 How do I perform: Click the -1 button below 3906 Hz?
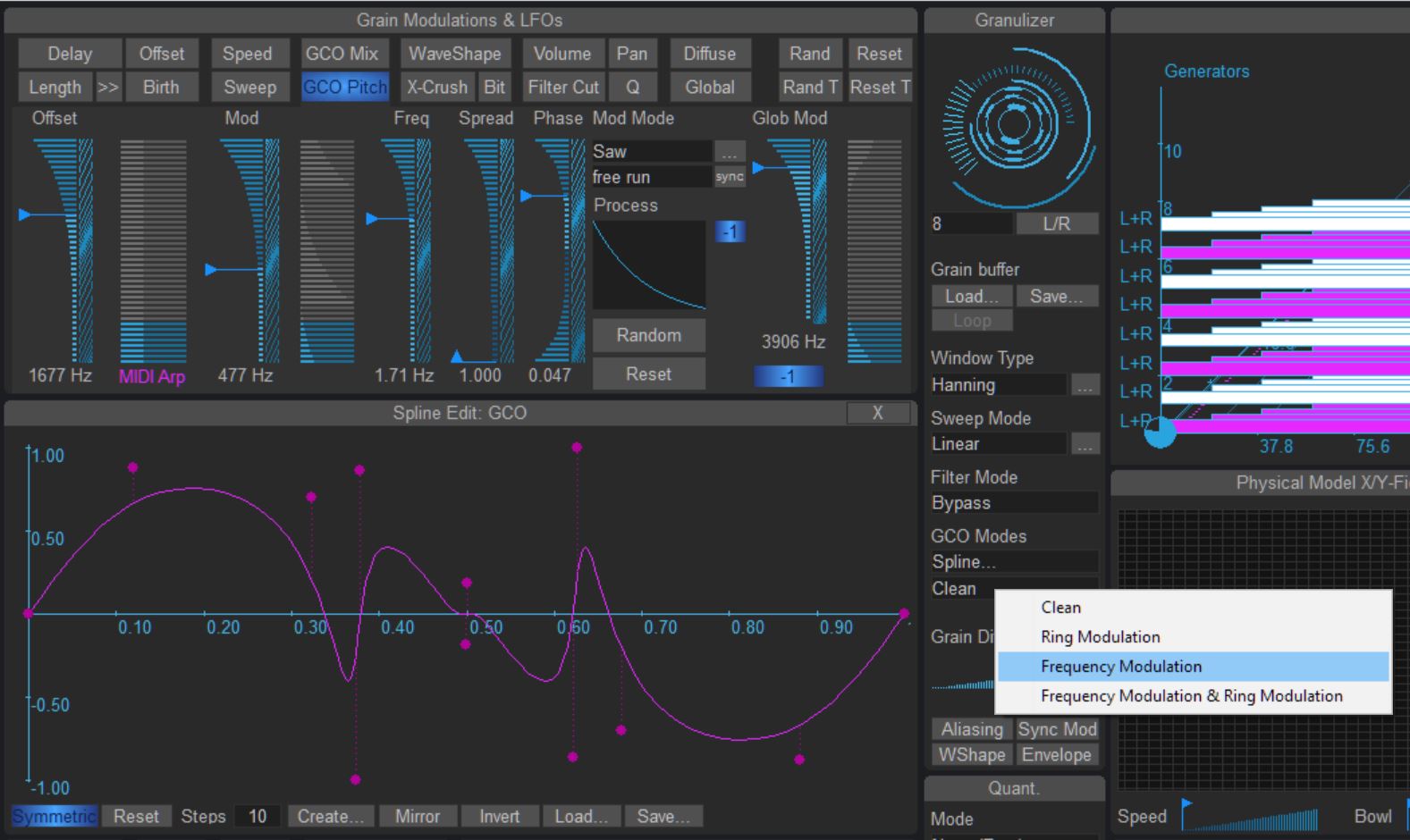(x=788, y=376)
